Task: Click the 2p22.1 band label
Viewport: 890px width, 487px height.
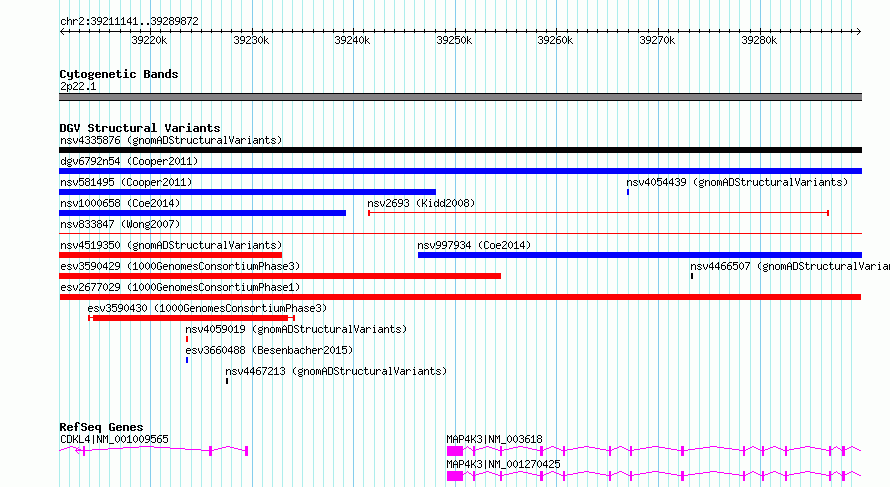Action: 78,86
